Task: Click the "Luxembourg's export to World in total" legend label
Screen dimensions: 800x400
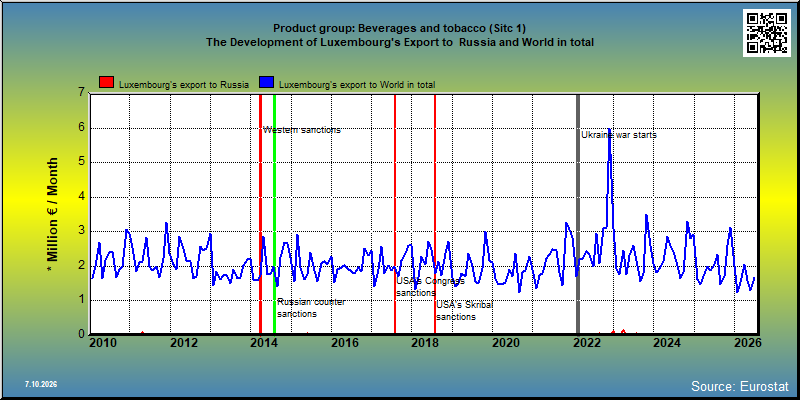Action: click(357, 85)
